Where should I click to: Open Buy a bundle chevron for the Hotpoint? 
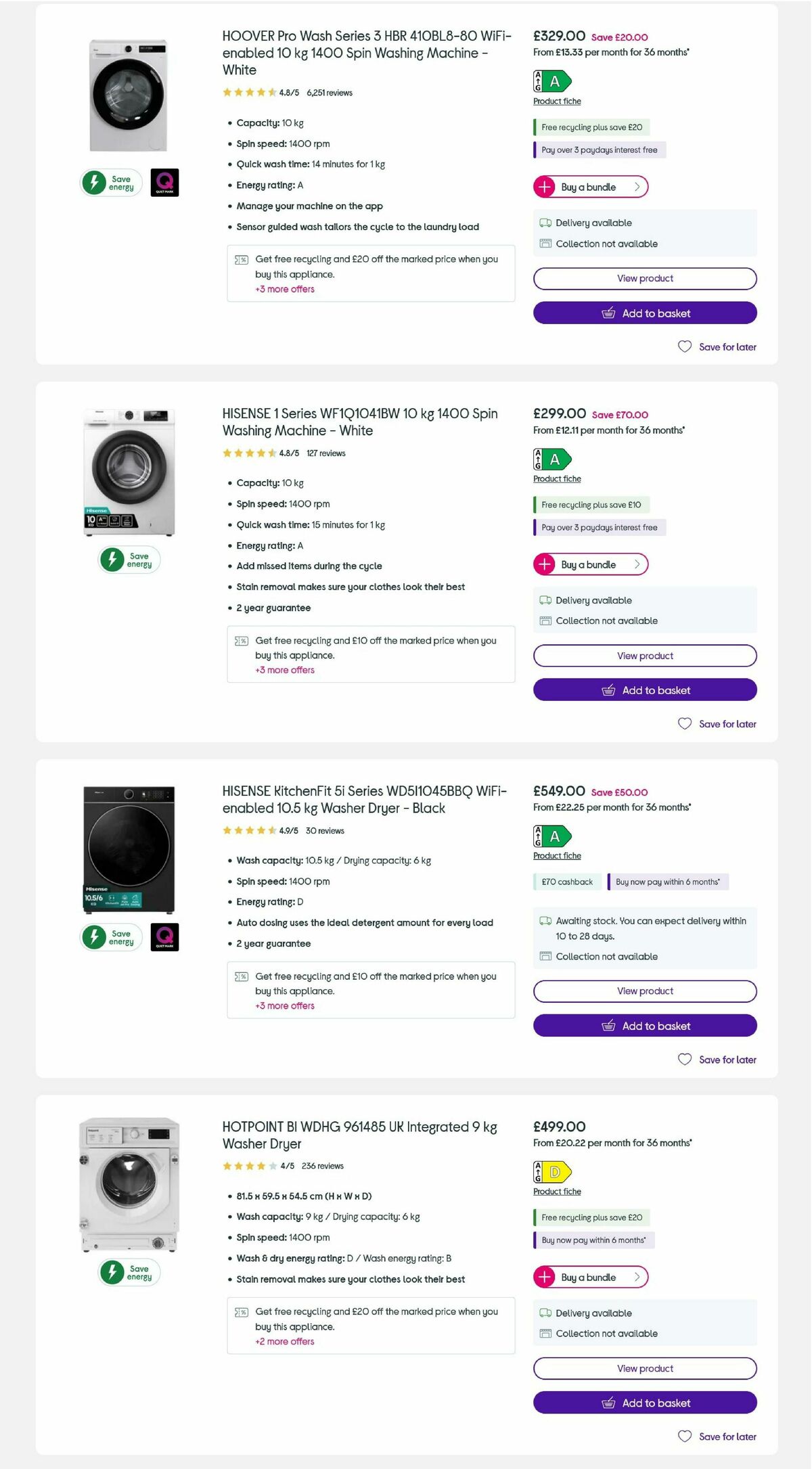click(x=637, y=1277)
